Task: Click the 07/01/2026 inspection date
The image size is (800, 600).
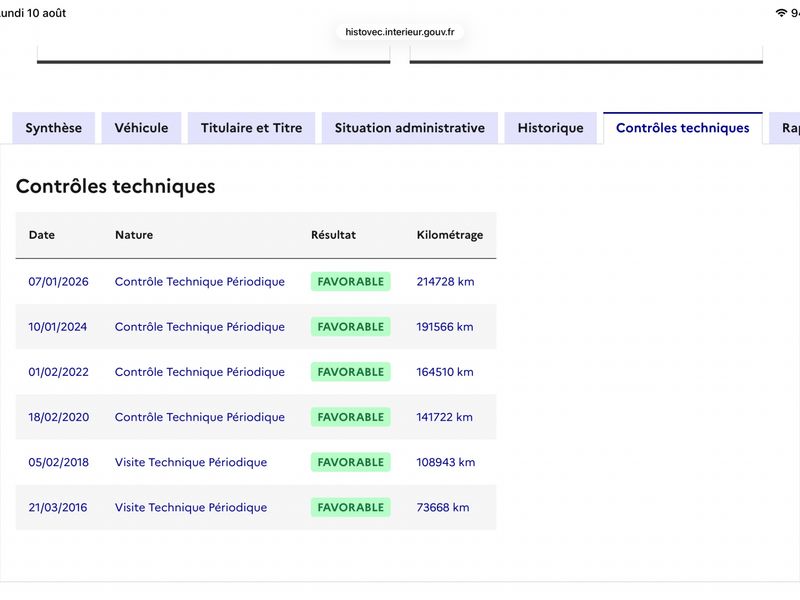Action: pyautogui.click(x=58, y=282)
